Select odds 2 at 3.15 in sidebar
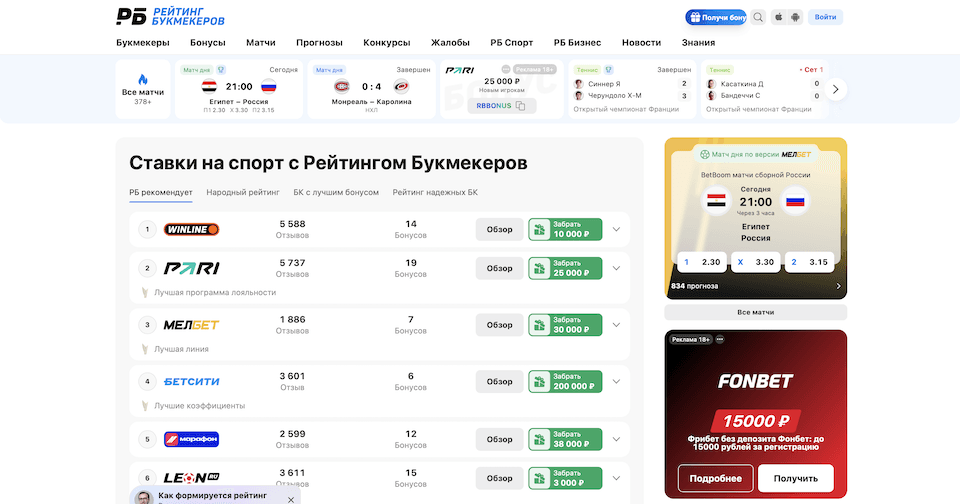 point(809,262)
